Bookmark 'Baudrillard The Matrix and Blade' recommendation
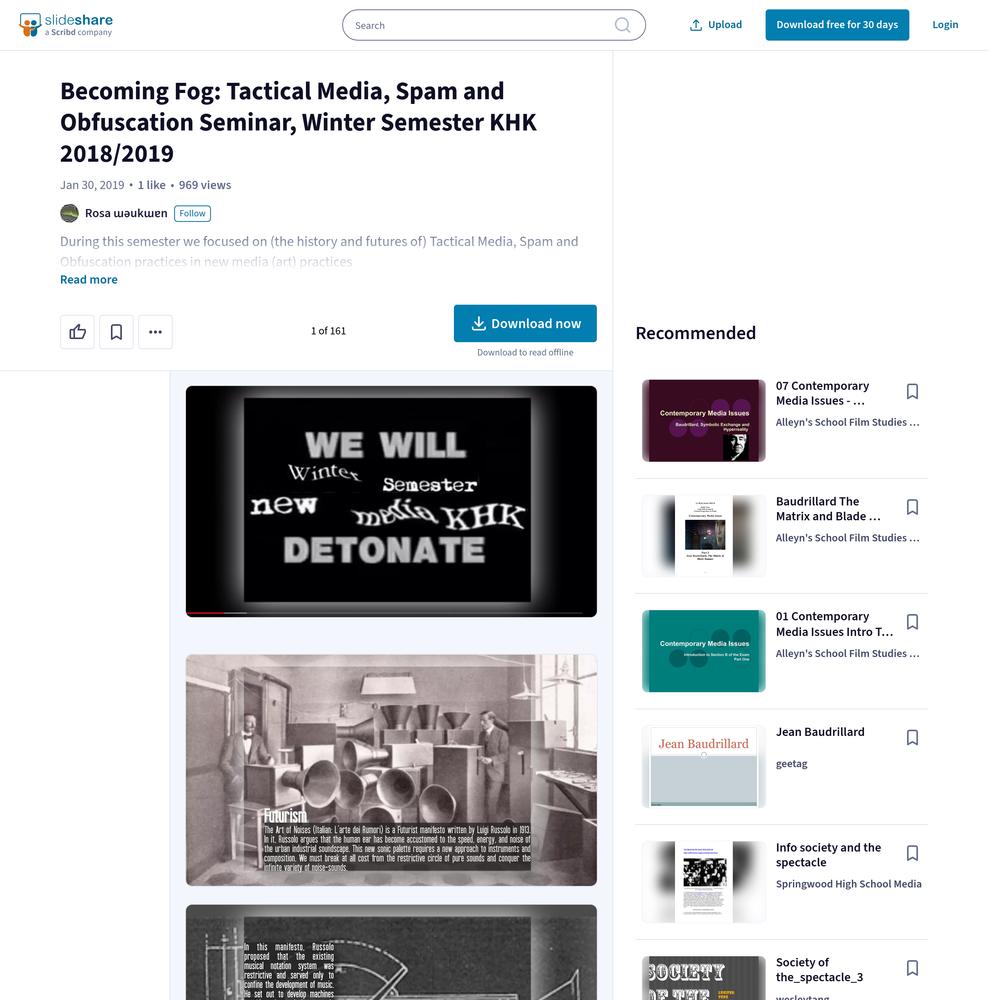Image resolution: width=1000 pixels, height=1000 pixels. point(912,507)
